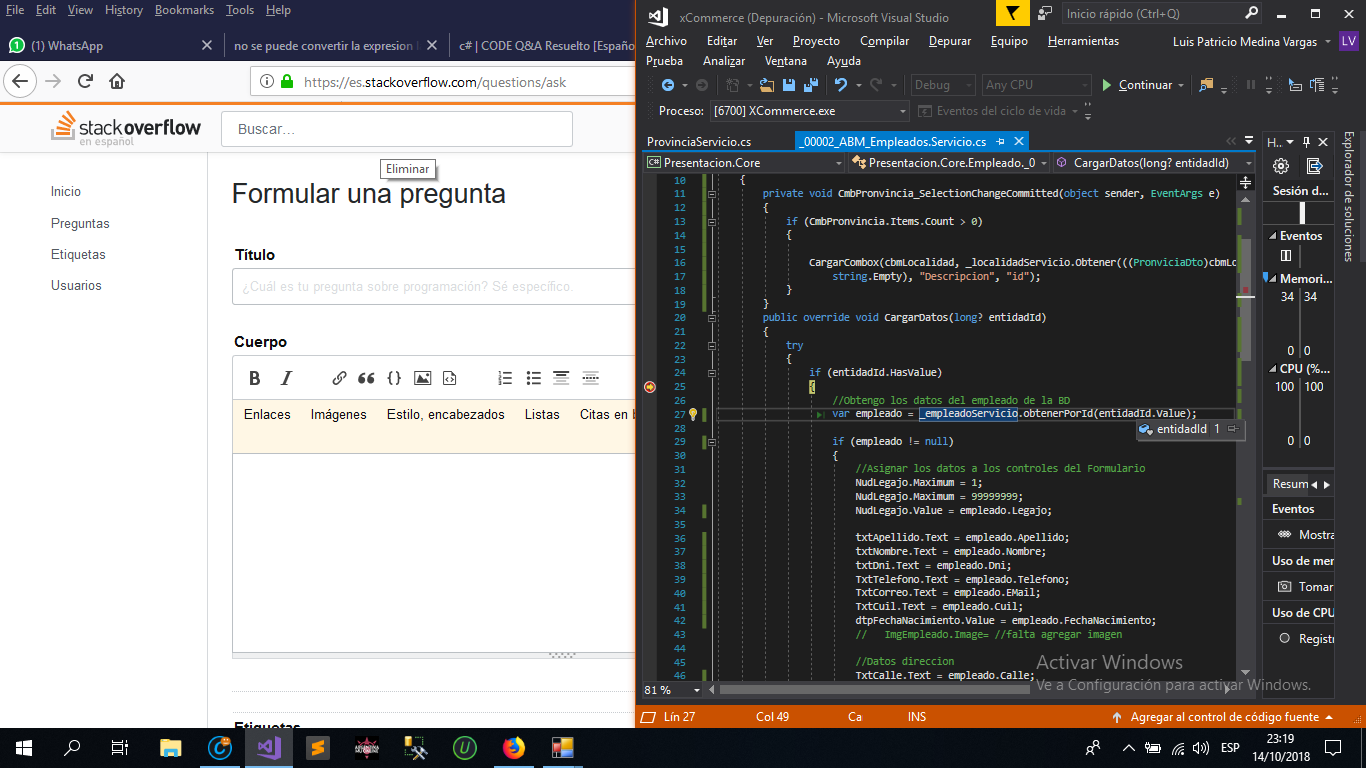1366x768 pixels.
Task: Open the Firefox Bookmarks menu
Action: tap(184, 10)
